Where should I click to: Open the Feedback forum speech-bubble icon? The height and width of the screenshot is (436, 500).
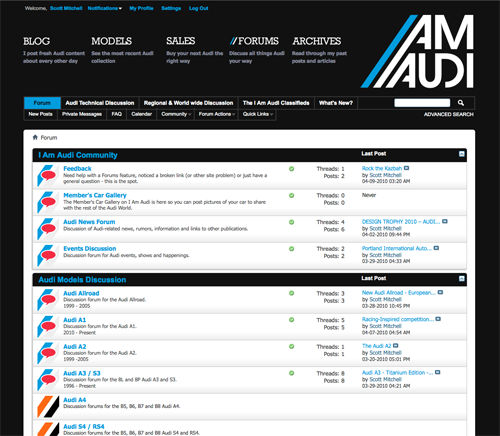click(47, 176)
